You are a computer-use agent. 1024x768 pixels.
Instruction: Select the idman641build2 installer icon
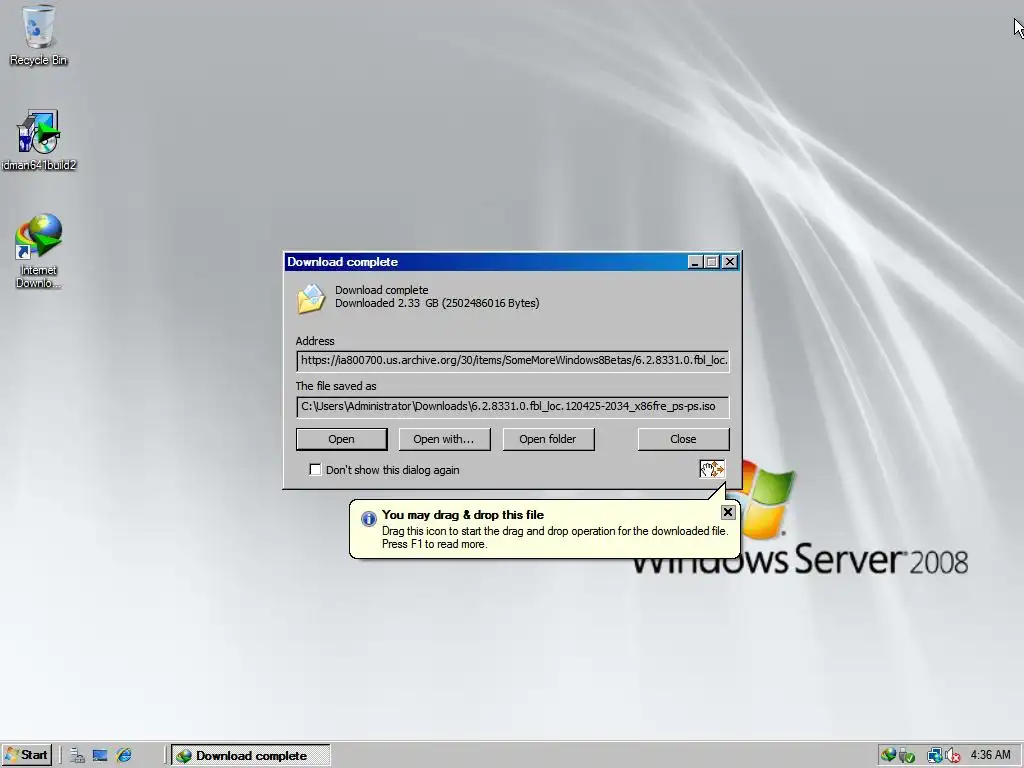(x=39, y=140)
